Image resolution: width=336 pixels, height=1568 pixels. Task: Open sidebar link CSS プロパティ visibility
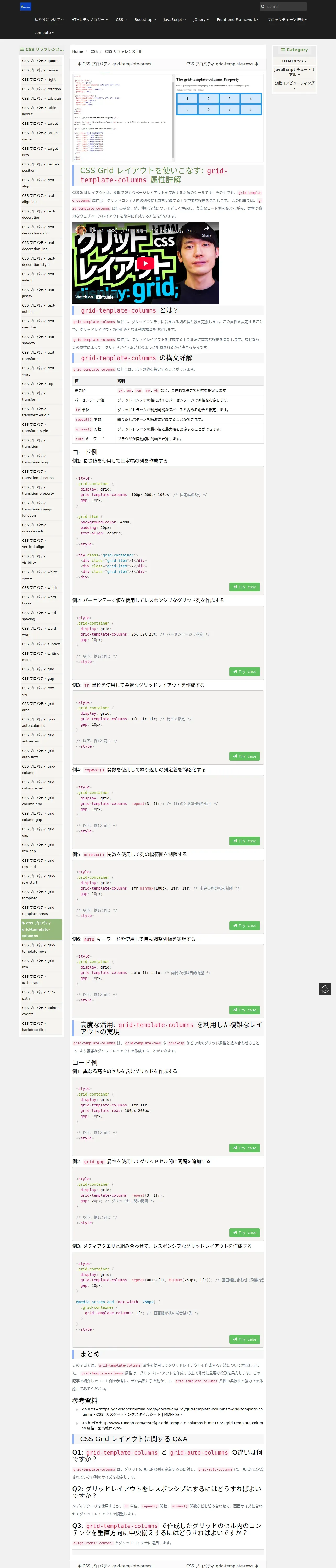click(41, 560)
